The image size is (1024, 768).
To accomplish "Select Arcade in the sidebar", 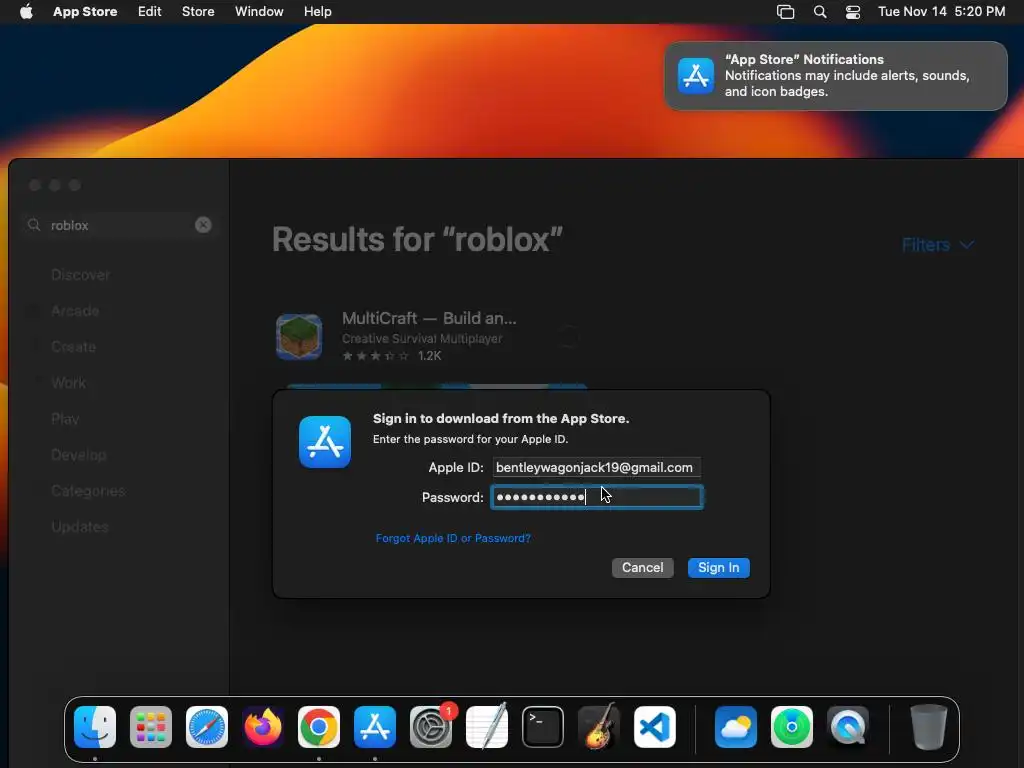I will click(x=75, y=311).
